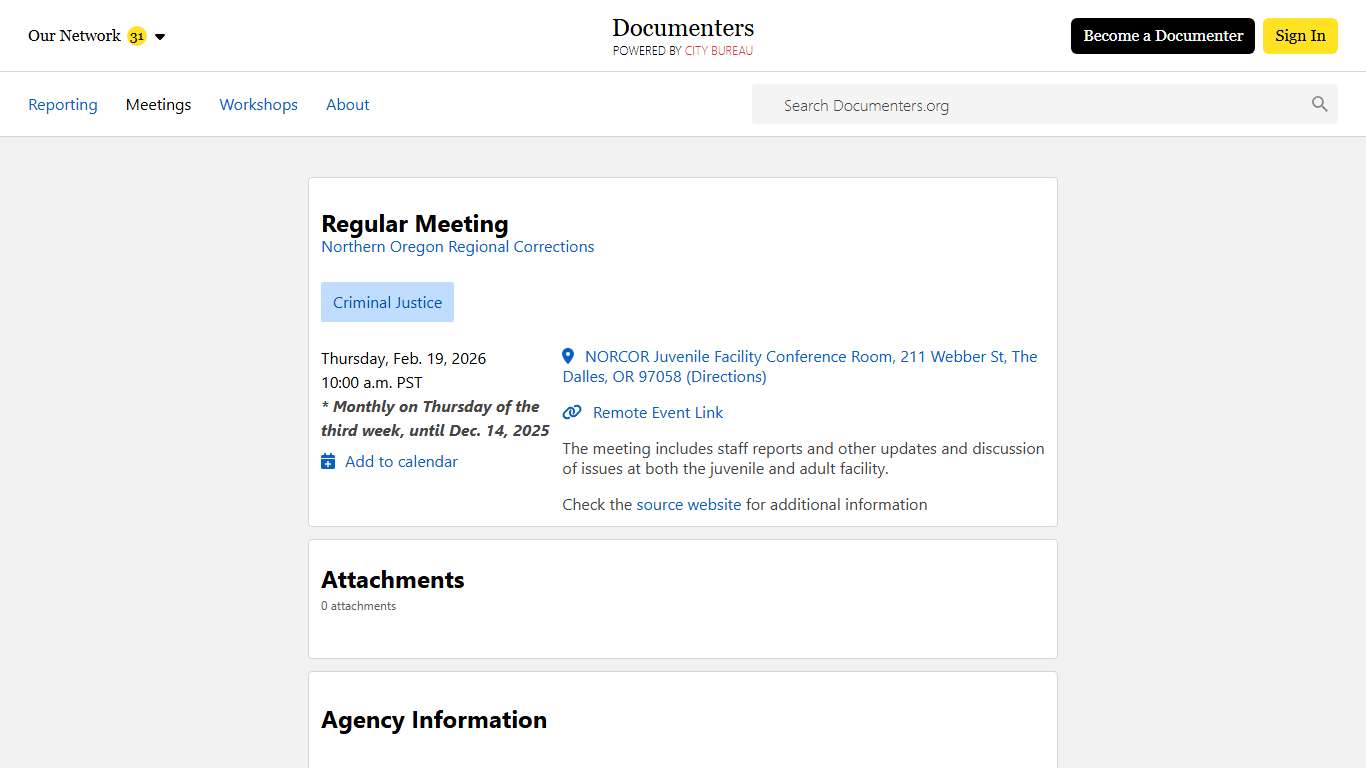Go to the Reporting tab
The image size is (1366, 768).
tap(63, 104)
